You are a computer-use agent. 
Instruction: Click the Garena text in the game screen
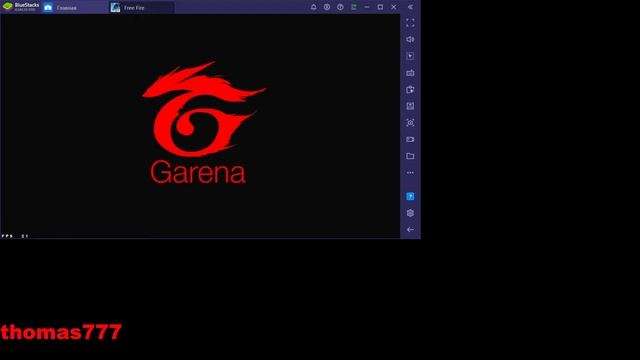click(198, 172)
